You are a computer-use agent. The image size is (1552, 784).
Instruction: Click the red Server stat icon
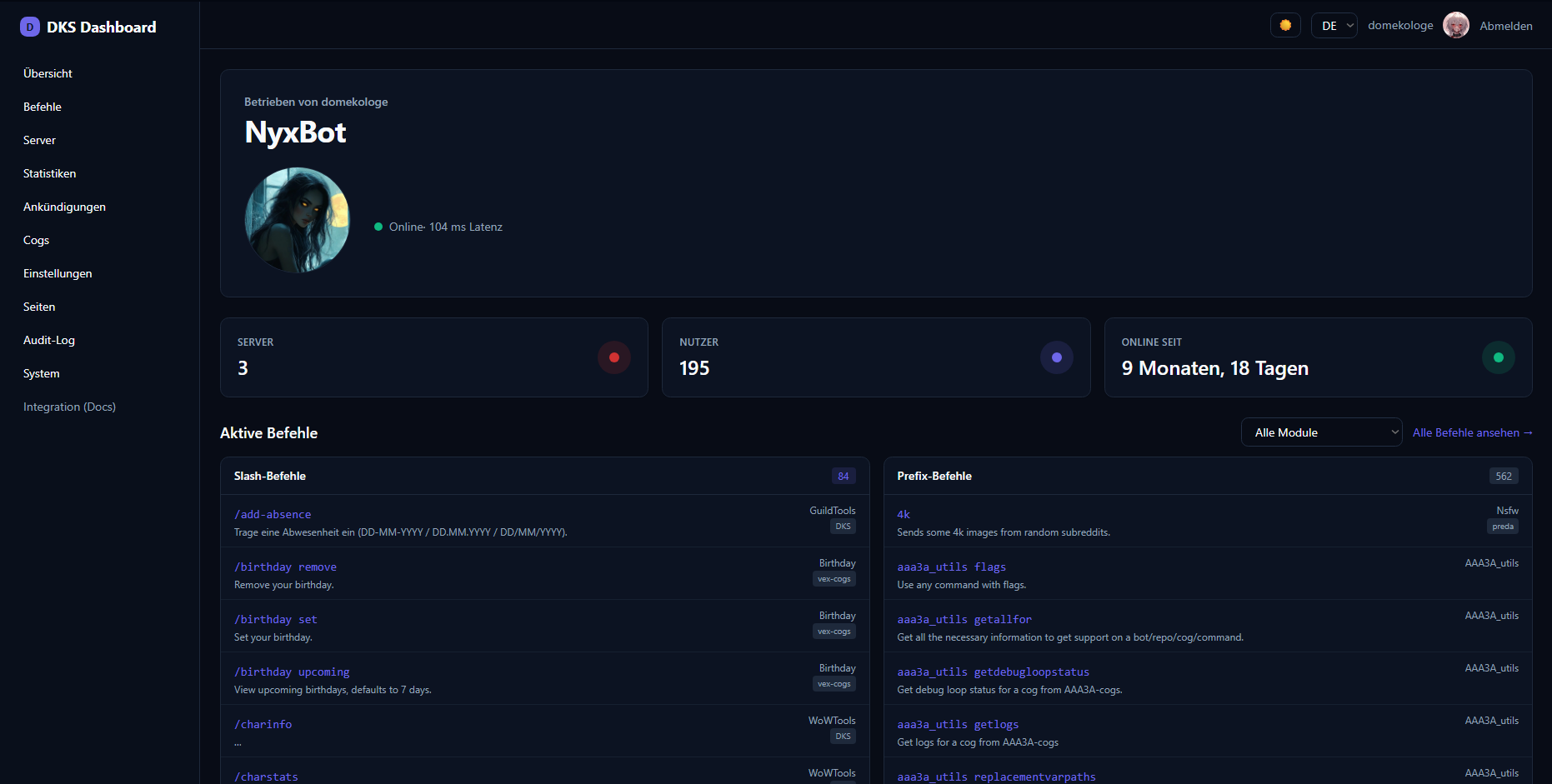click(x=614, y=357)
